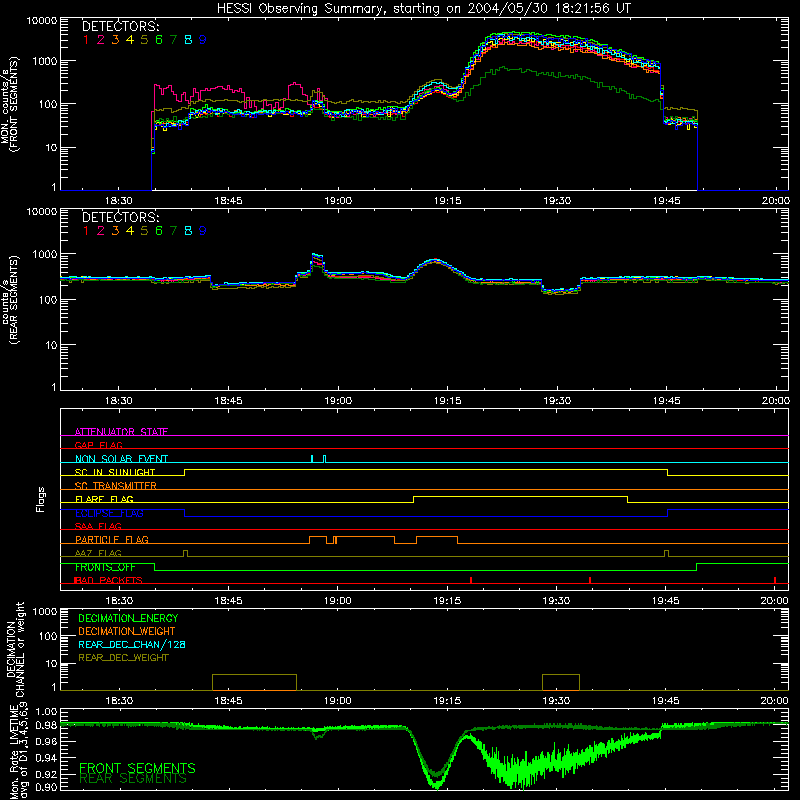Click red detector "1" in front segments legend
The width and height of the screenshot is (800, 800).
coord(86,40)
